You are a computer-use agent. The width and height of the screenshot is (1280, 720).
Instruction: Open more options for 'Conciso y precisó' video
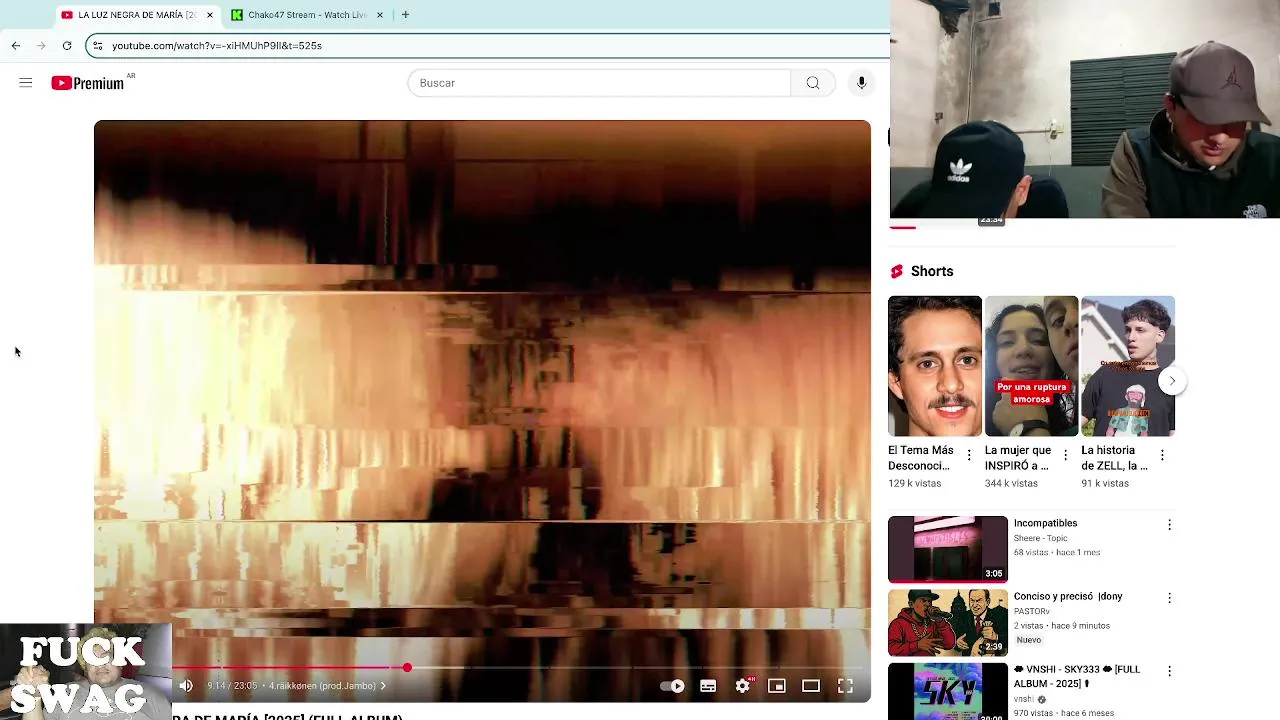click(1169, 598)
